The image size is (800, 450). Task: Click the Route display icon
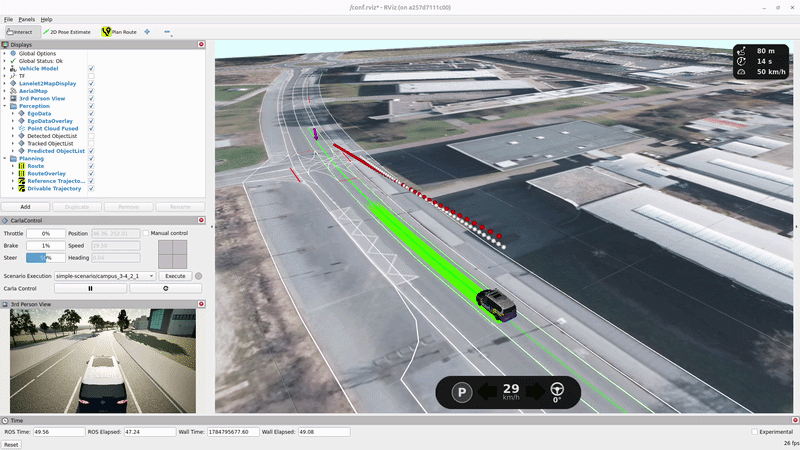tap(21, 166)
